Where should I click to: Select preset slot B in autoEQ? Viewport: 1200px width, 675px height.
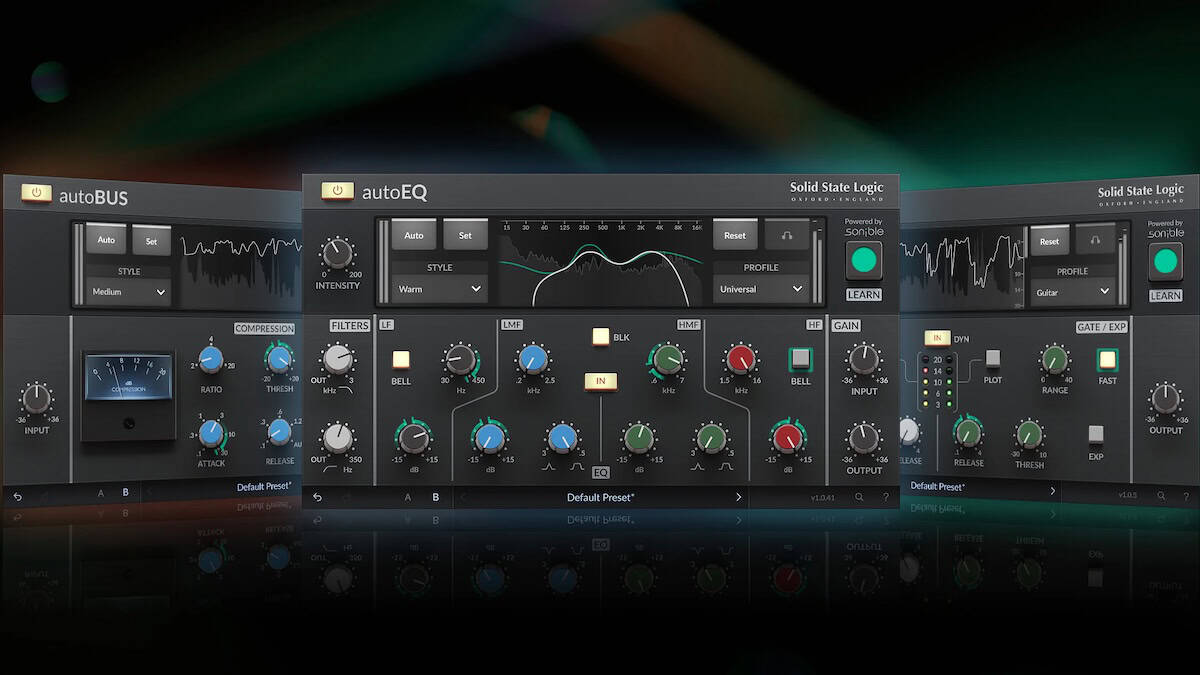coord(435,497)
